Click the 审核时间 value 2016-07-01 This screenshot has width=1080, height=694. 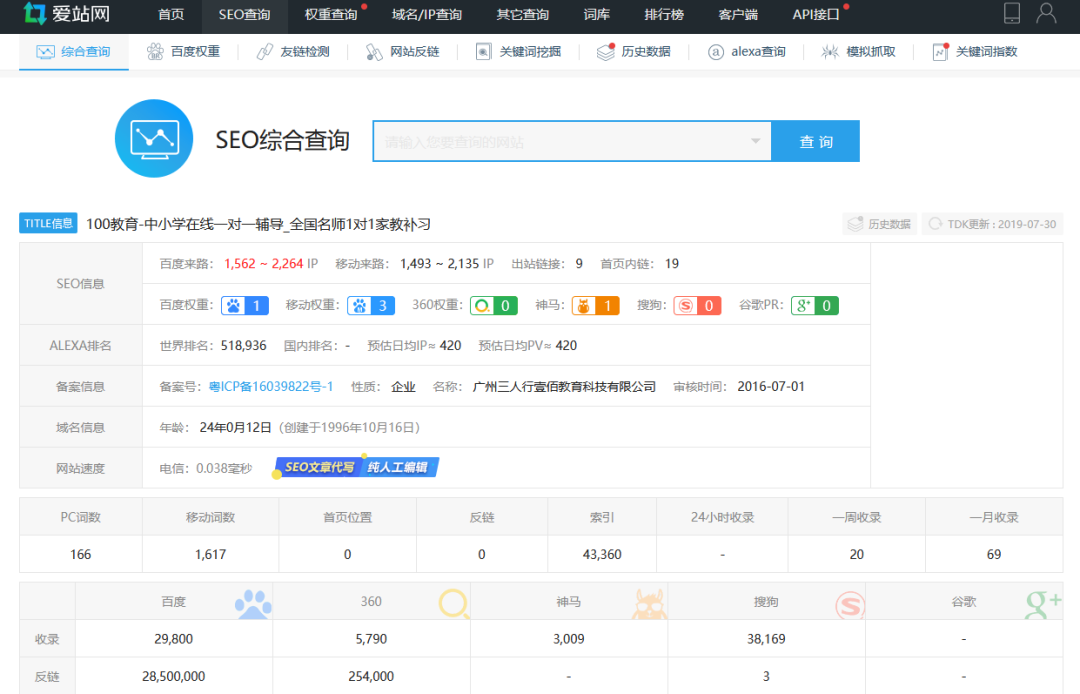(x=771, y=387)
